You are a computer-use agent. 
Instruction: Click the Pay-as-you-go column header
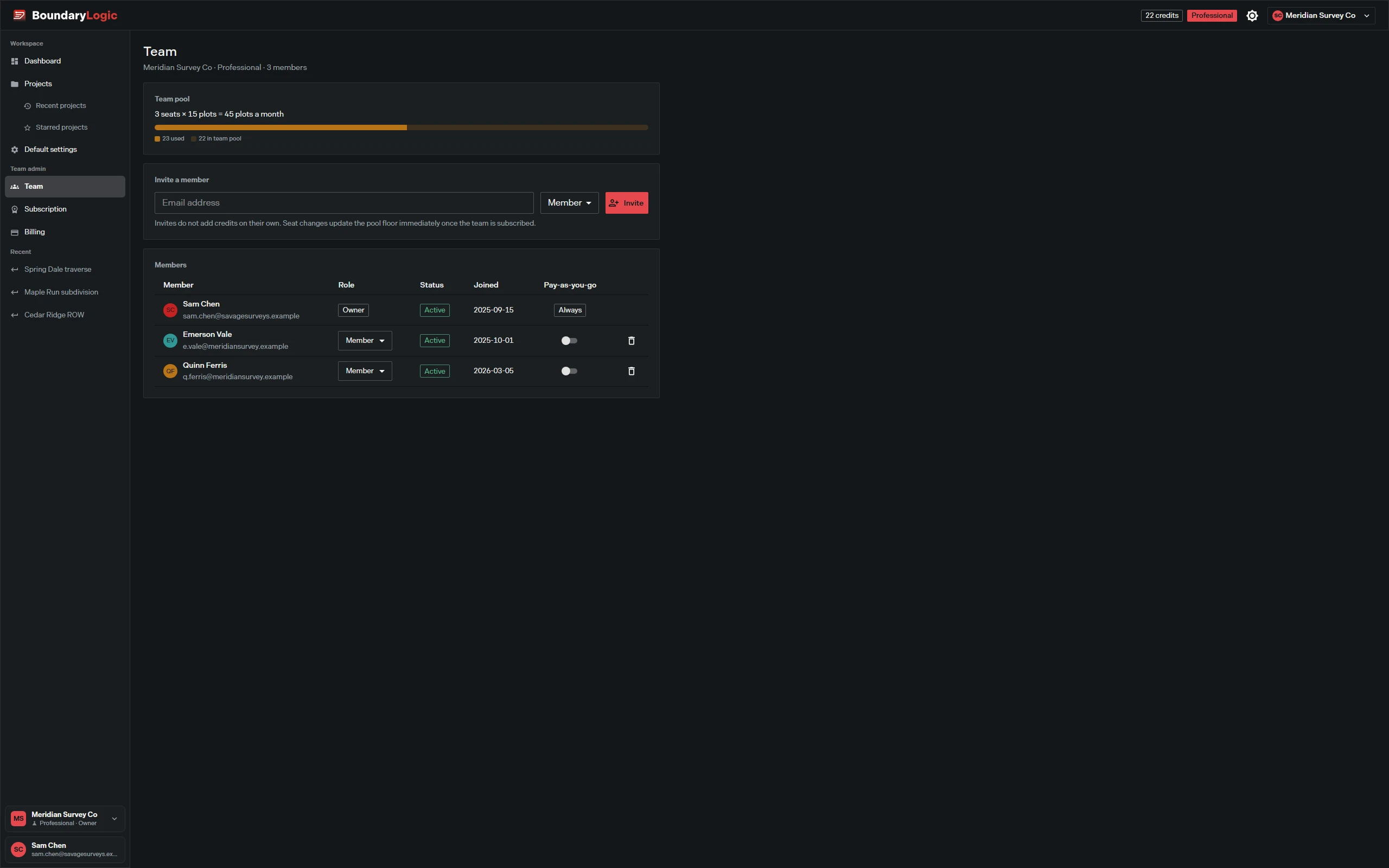[569, 285]
